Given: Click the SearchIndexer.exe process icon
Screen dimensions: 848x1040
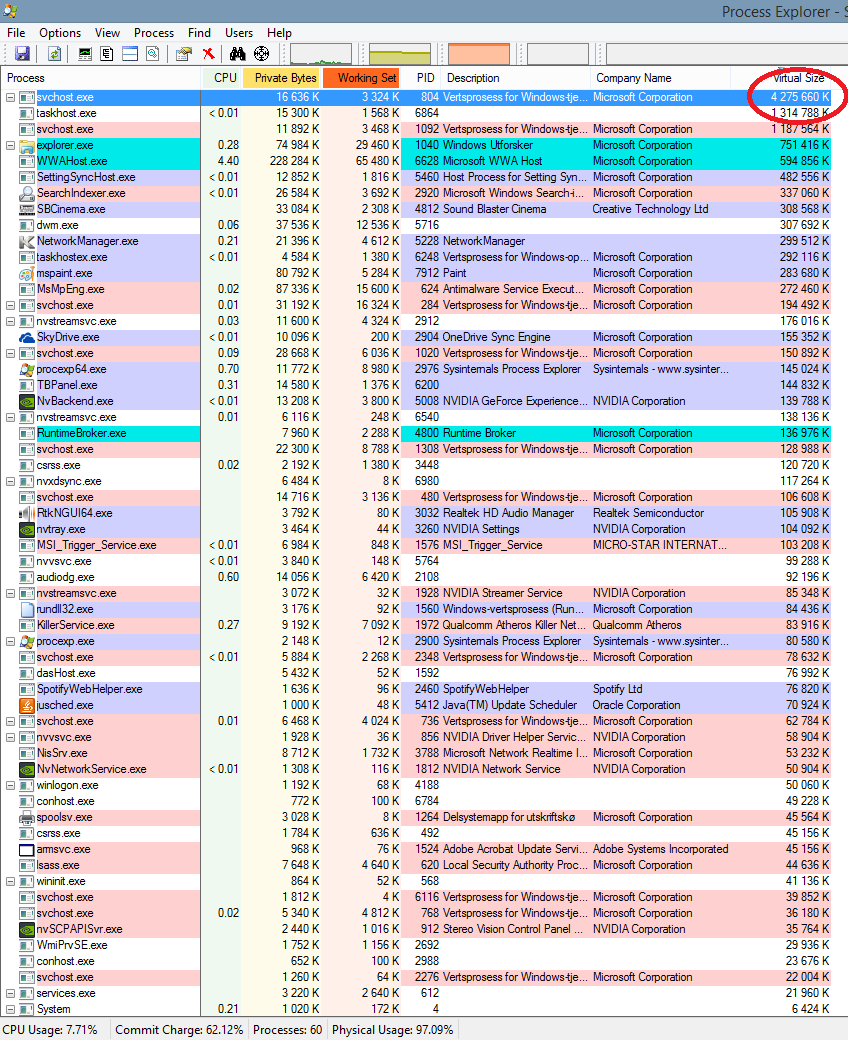Looking at the screenshot, I should (x=27, y=193).
